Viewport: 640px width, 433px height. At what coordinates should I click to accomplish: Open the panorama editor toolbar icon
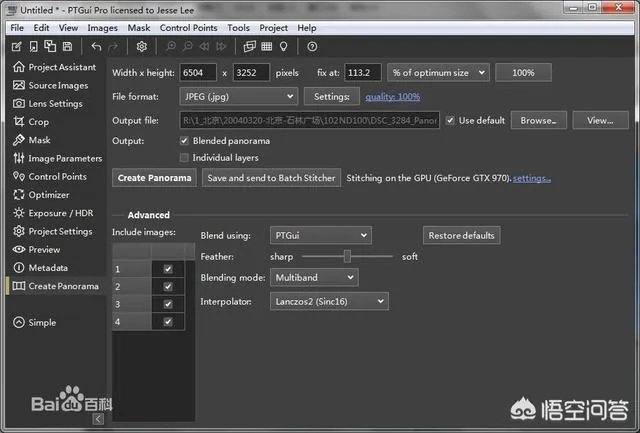tap(247, 46)
